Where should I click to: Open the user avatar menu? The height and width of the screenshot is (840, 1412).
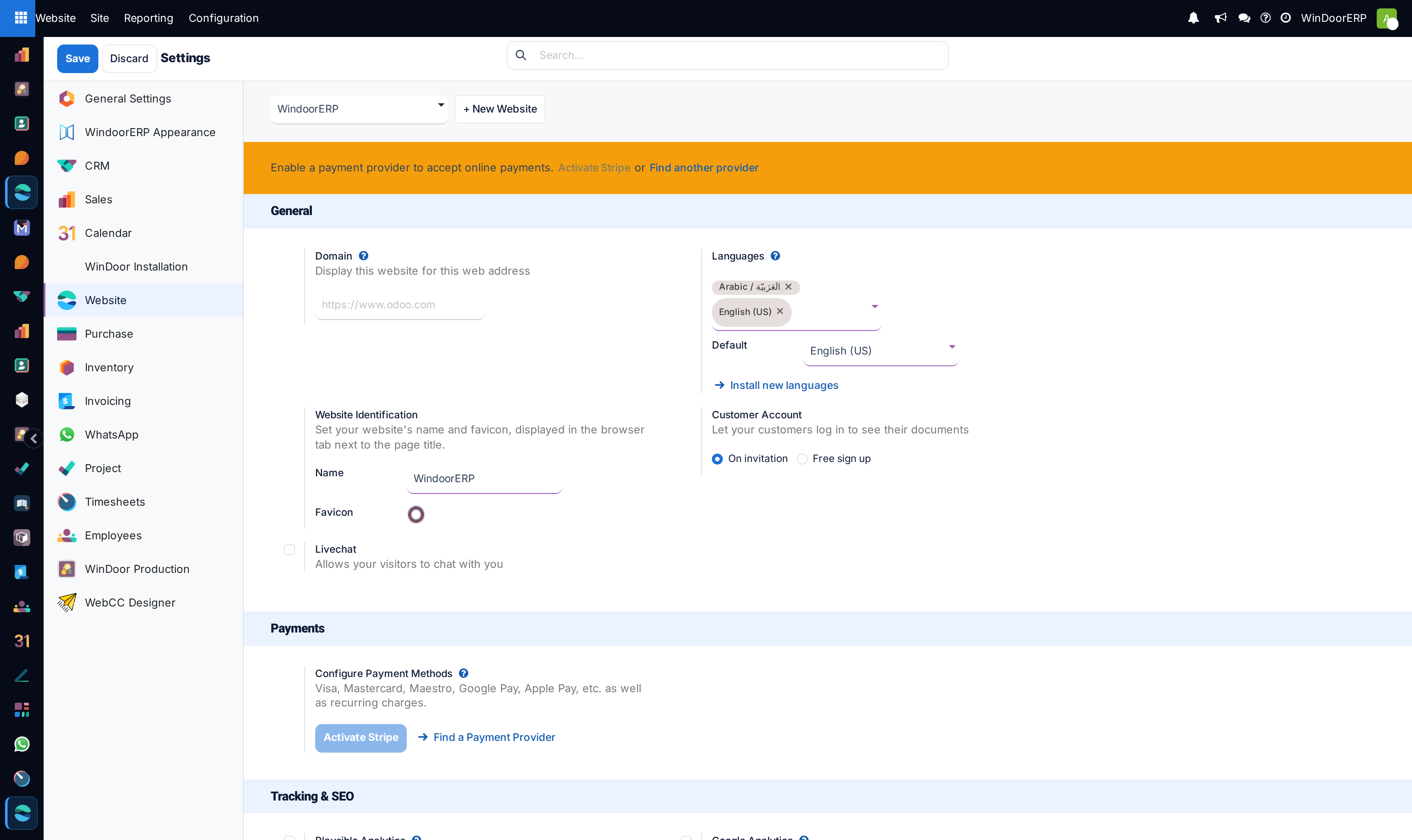point(1386,18)
